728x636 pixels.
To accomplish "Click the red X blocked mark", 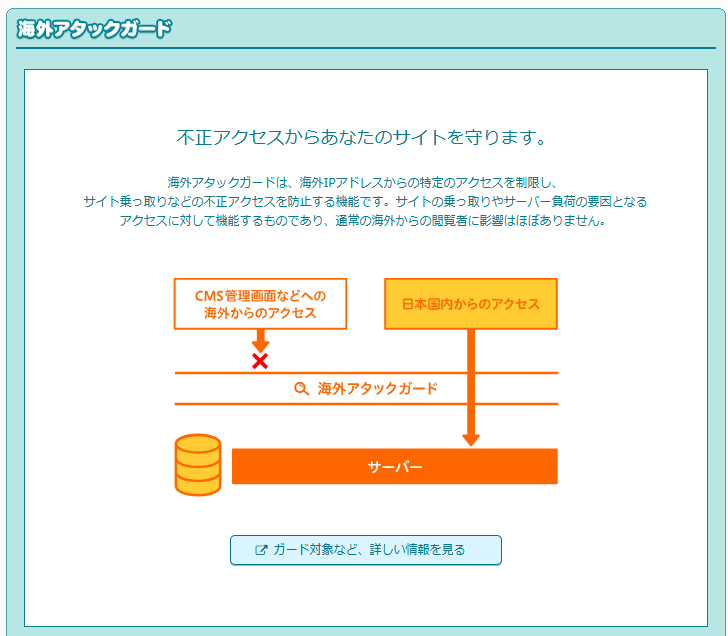I will pos(260,361).
